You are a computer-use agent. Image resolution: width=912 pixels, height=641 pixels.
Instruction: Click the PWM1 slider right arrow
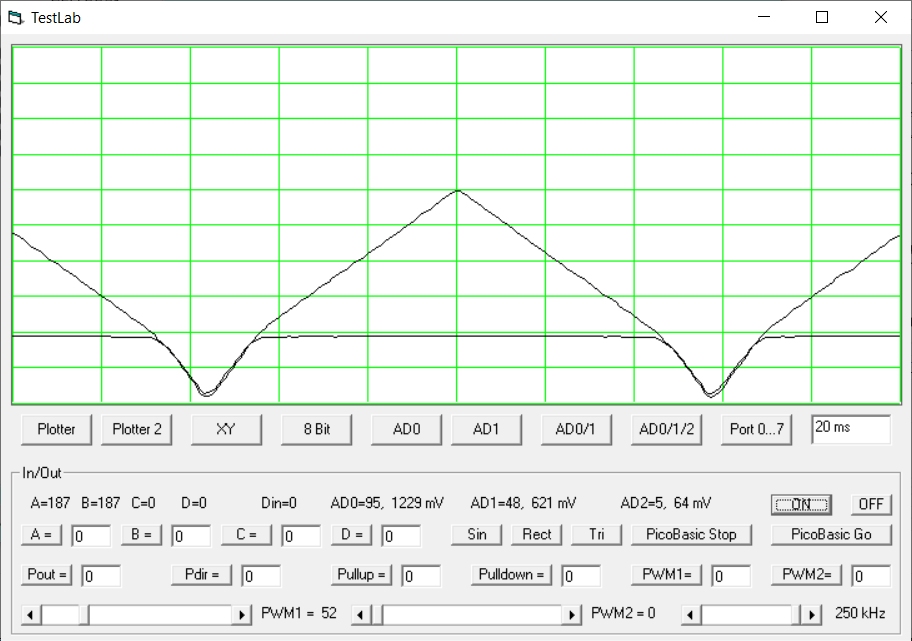click(x=242, y=614)
